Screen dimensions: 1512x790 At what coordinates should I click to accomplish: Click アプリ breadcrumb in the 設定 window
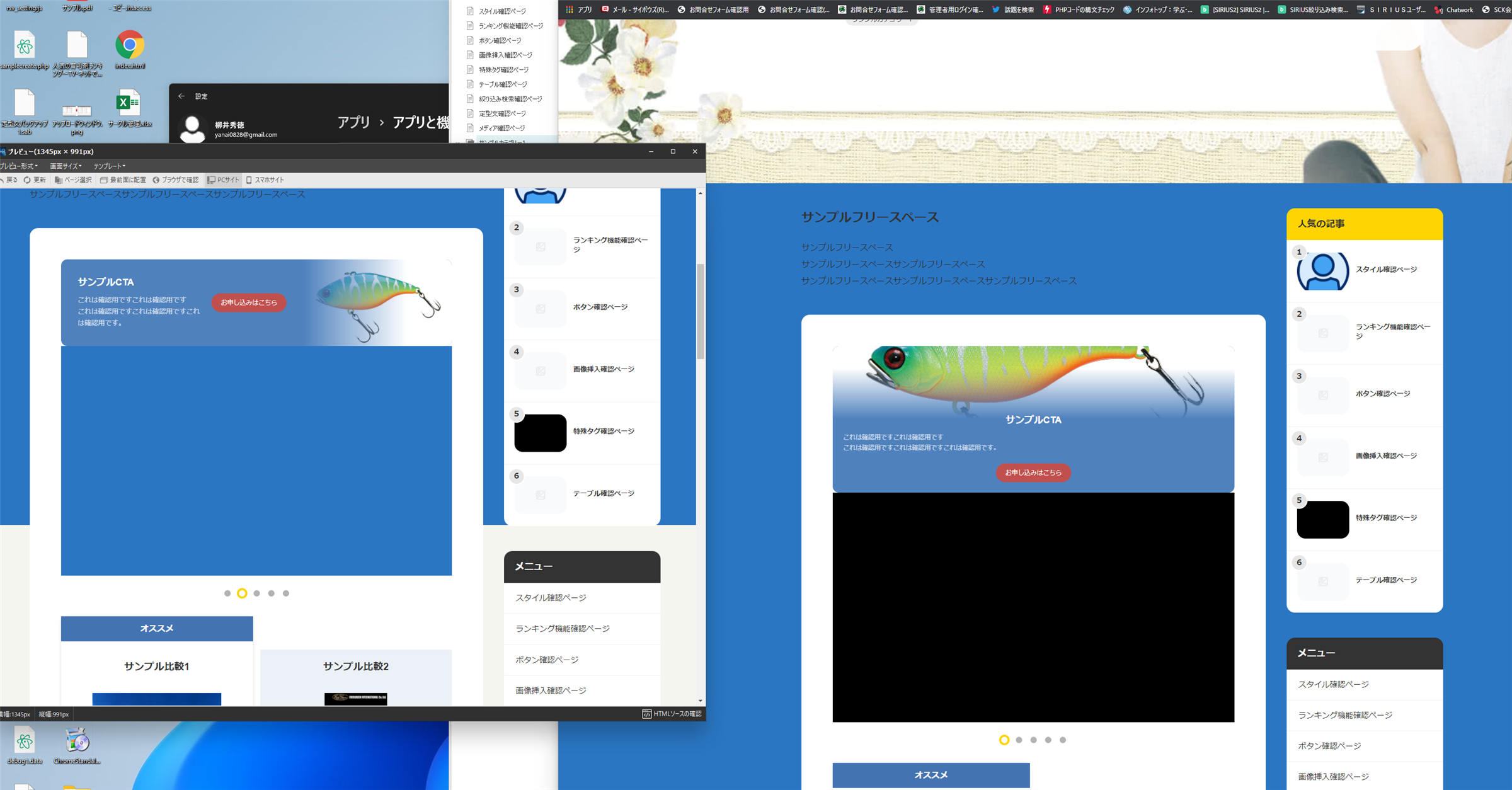pos(353,122)
